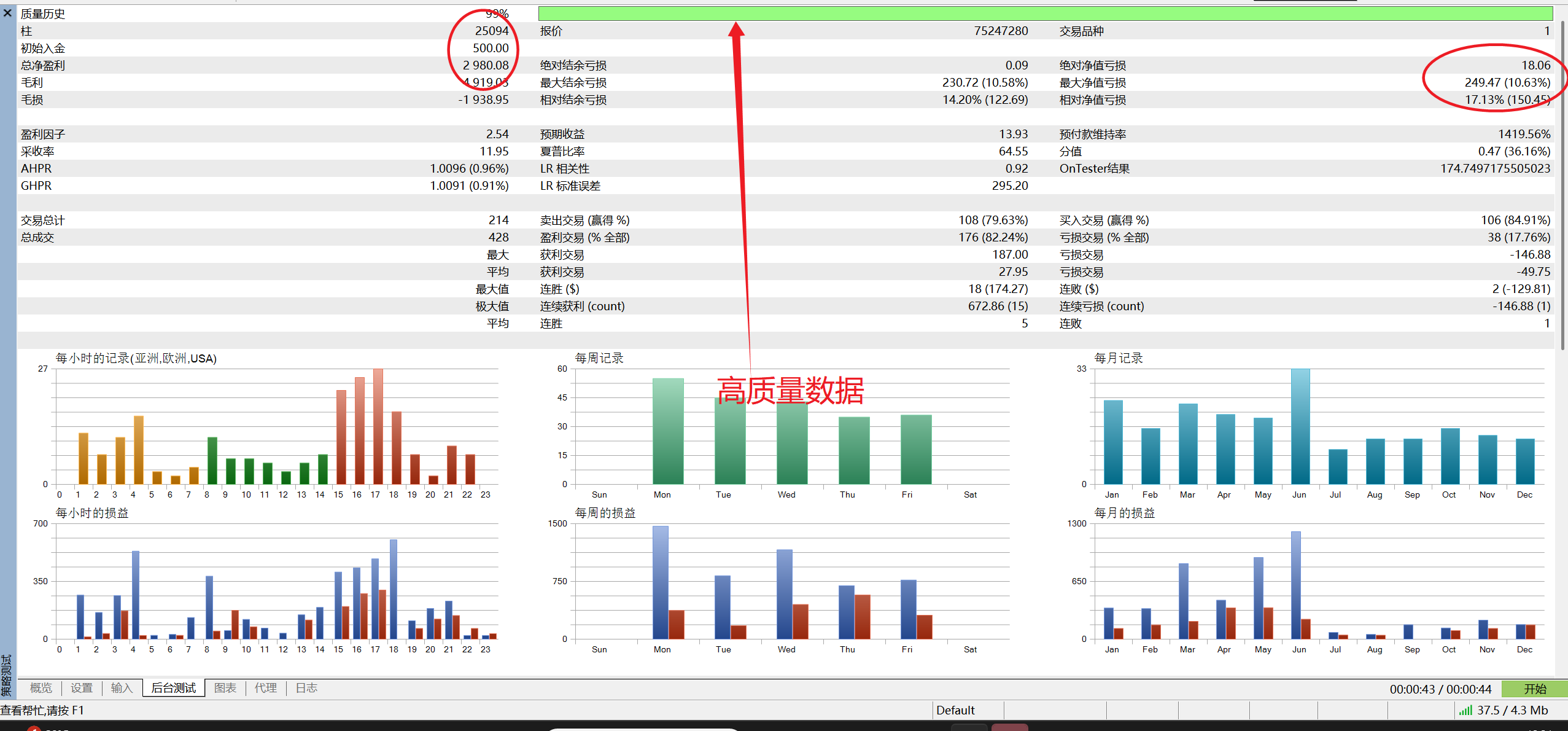1568x731 pixels.
Task: Select the 采收率 value 11.95
Action: pos(494,151)
